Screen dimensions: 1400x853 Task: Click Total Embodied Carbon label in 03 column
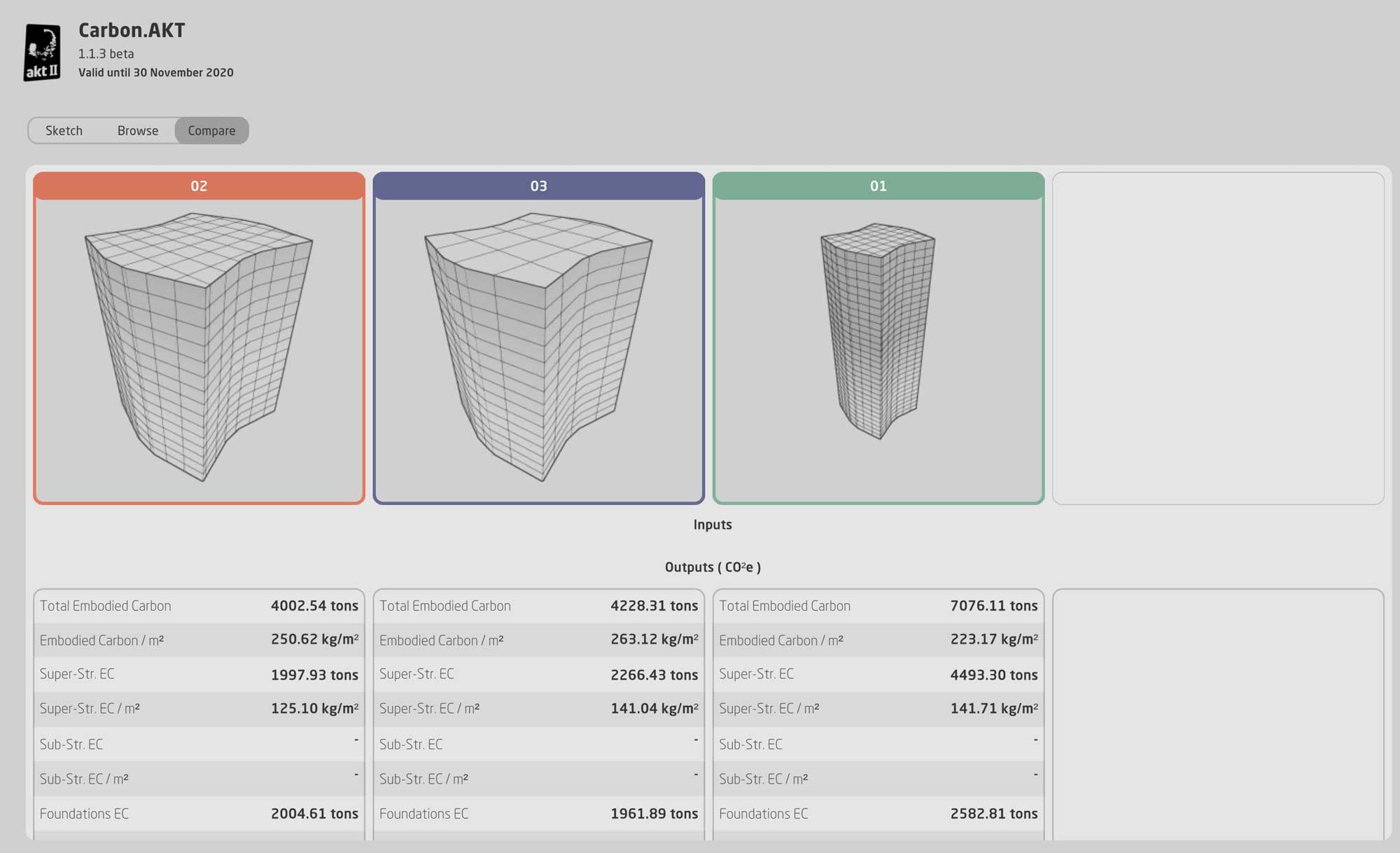pyautogui.click(x=445, y=606)
